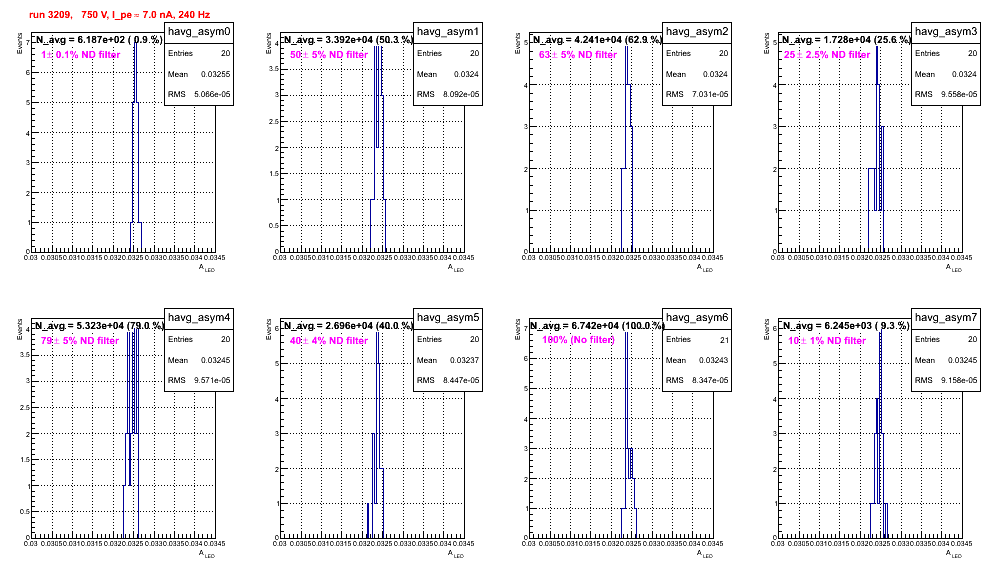Click the red run 3209 header text

click(119, 15)
